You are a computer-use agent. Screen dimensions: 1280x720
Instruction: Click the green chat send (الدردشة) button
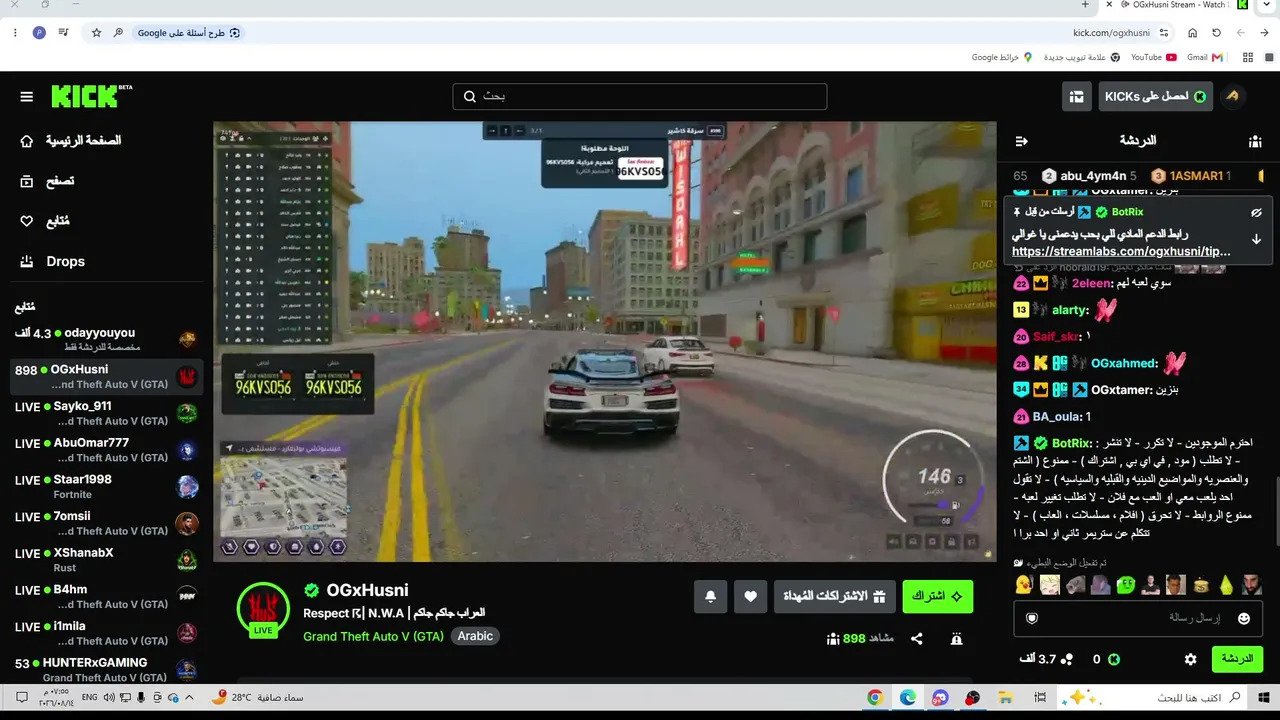click(x=1237, y=659)
